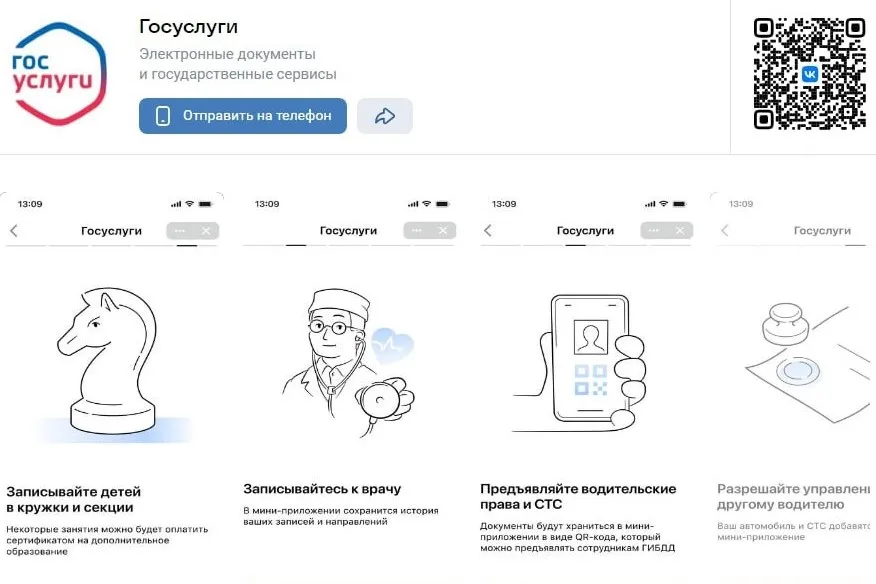Go back in the faded fourth screenshot
This screenshot has height=584, width=876.
[x=725, y=230]
